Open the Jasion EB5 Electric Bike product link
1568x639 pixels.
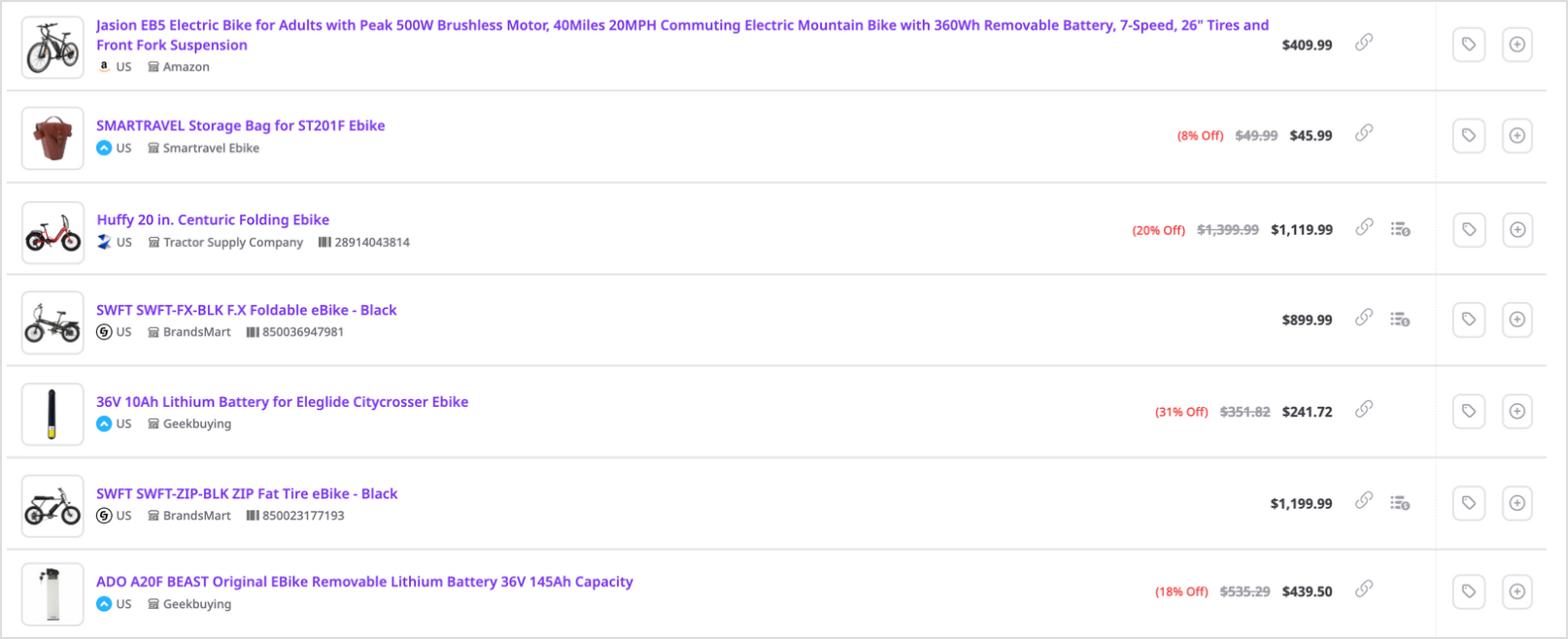point(682,35)
